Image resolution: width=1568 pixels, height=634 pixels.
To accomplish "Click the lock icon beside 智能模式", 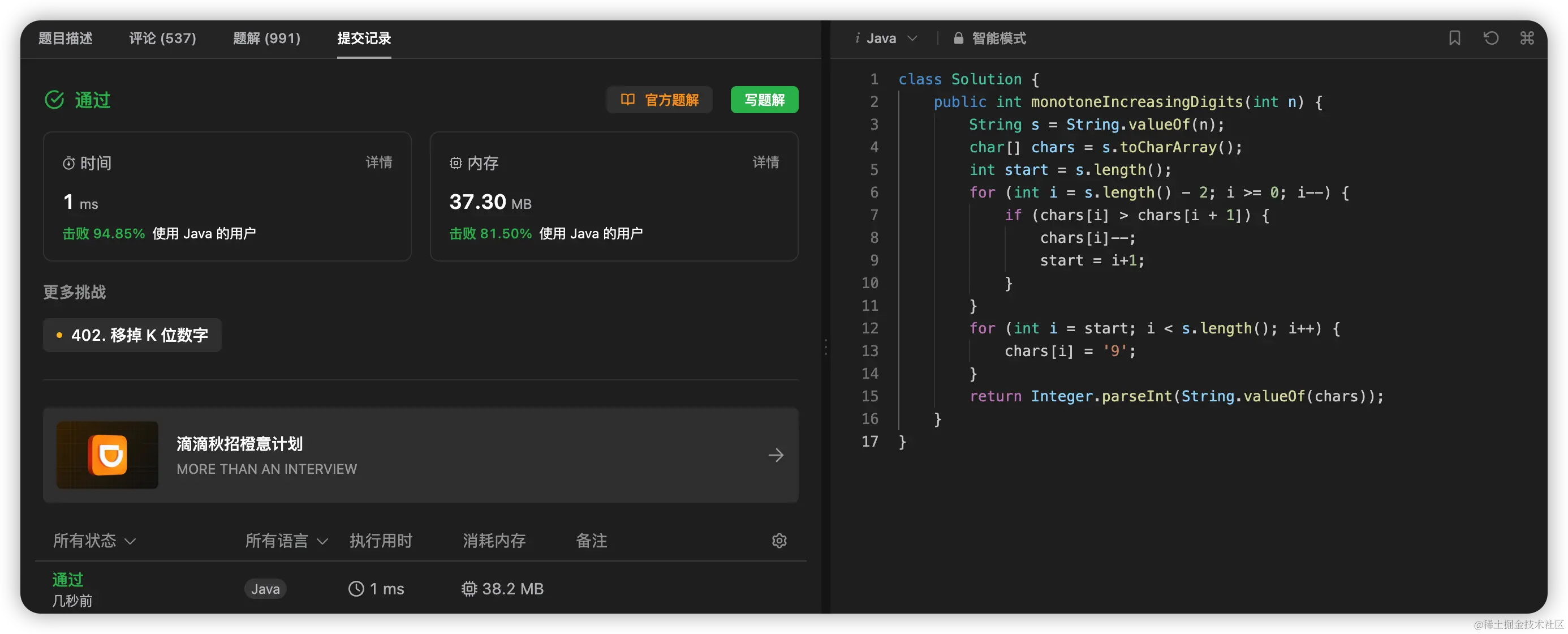I will 958,38.
